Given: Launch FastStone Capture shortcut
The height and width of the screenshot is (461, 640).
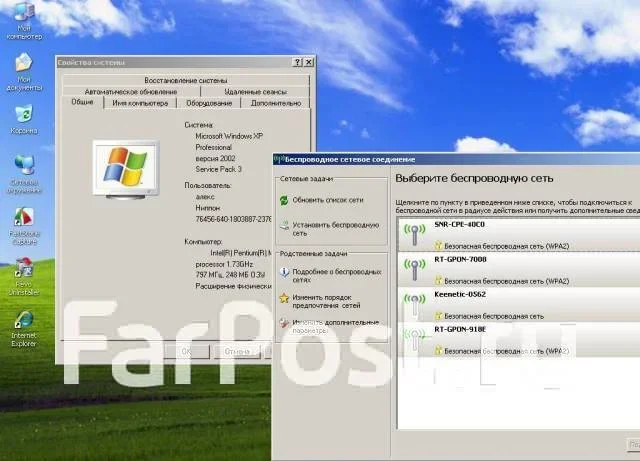Looking at the screenshot, I should (24, 226).
